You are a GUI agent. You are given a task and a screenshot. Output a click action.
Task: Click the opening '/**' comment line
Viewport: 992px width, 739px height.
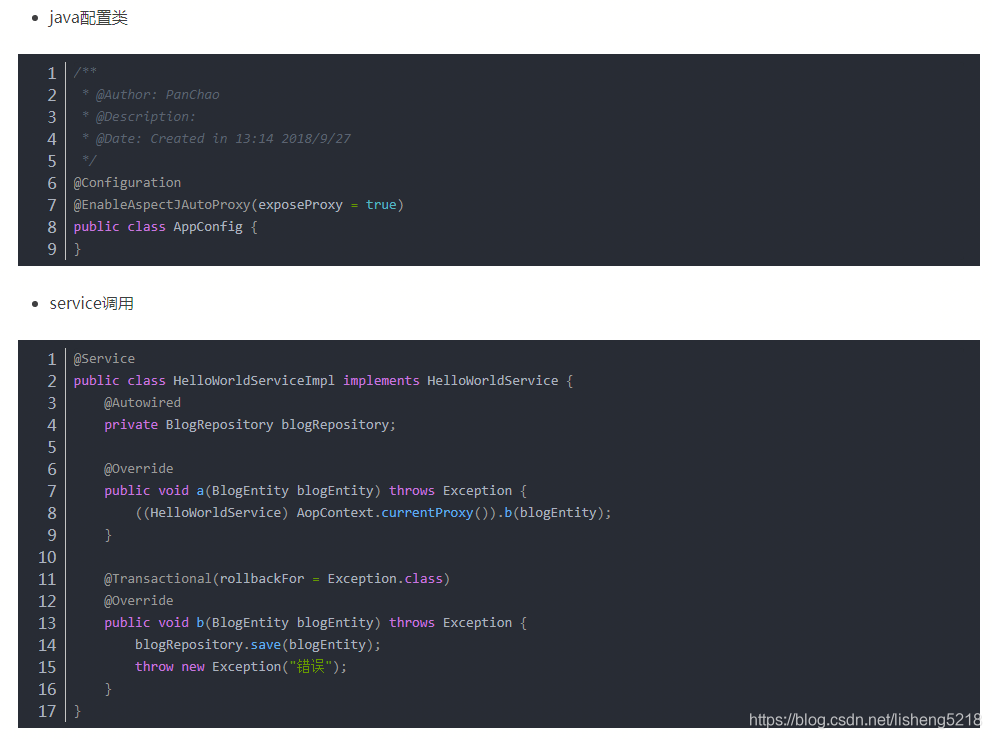click(x=85, y=73)
